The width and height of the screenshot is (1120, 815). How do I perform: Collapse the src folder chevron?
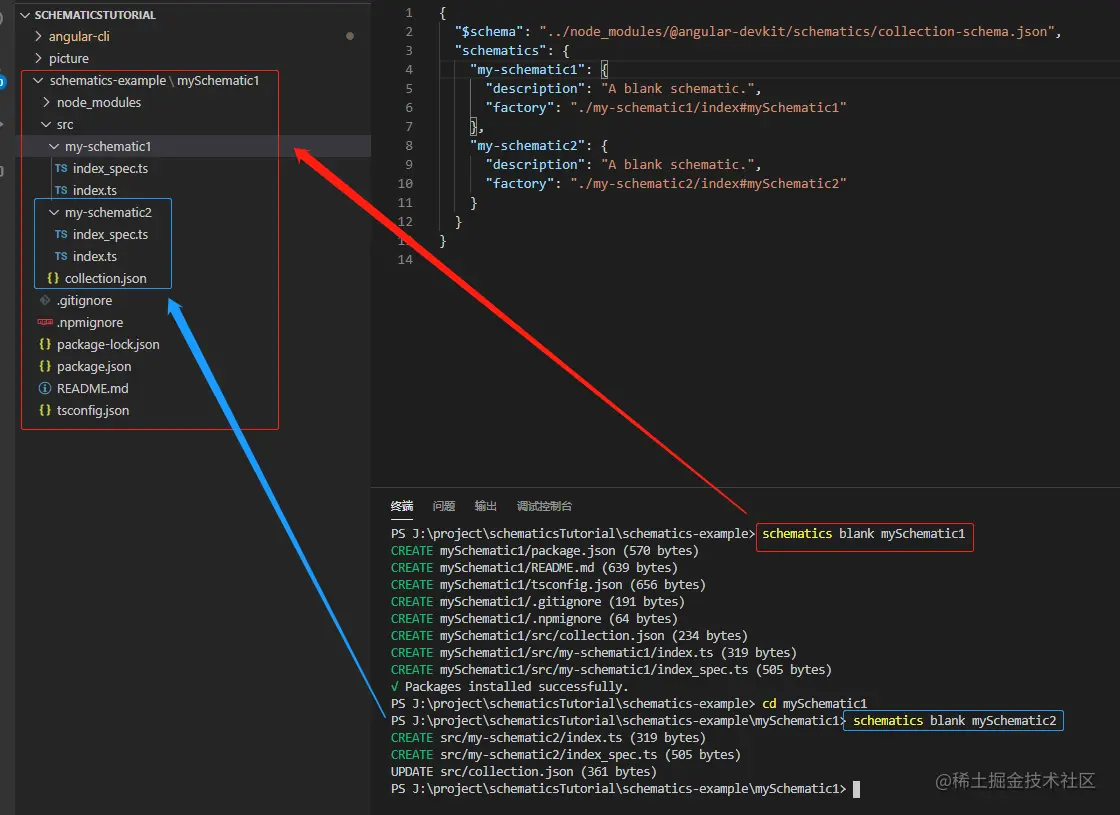[x=46, y=124]
